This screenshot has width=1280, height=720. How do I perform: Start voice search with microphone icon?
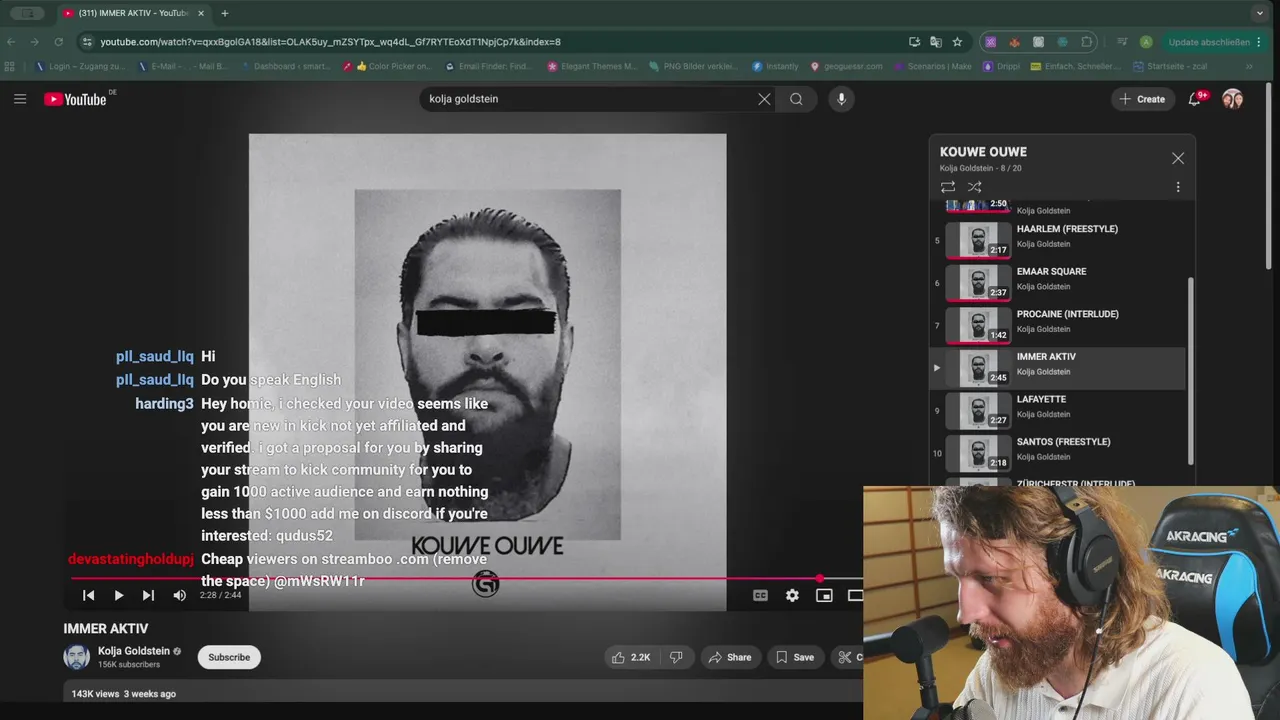pyautogui.click(x=841, y=99)
